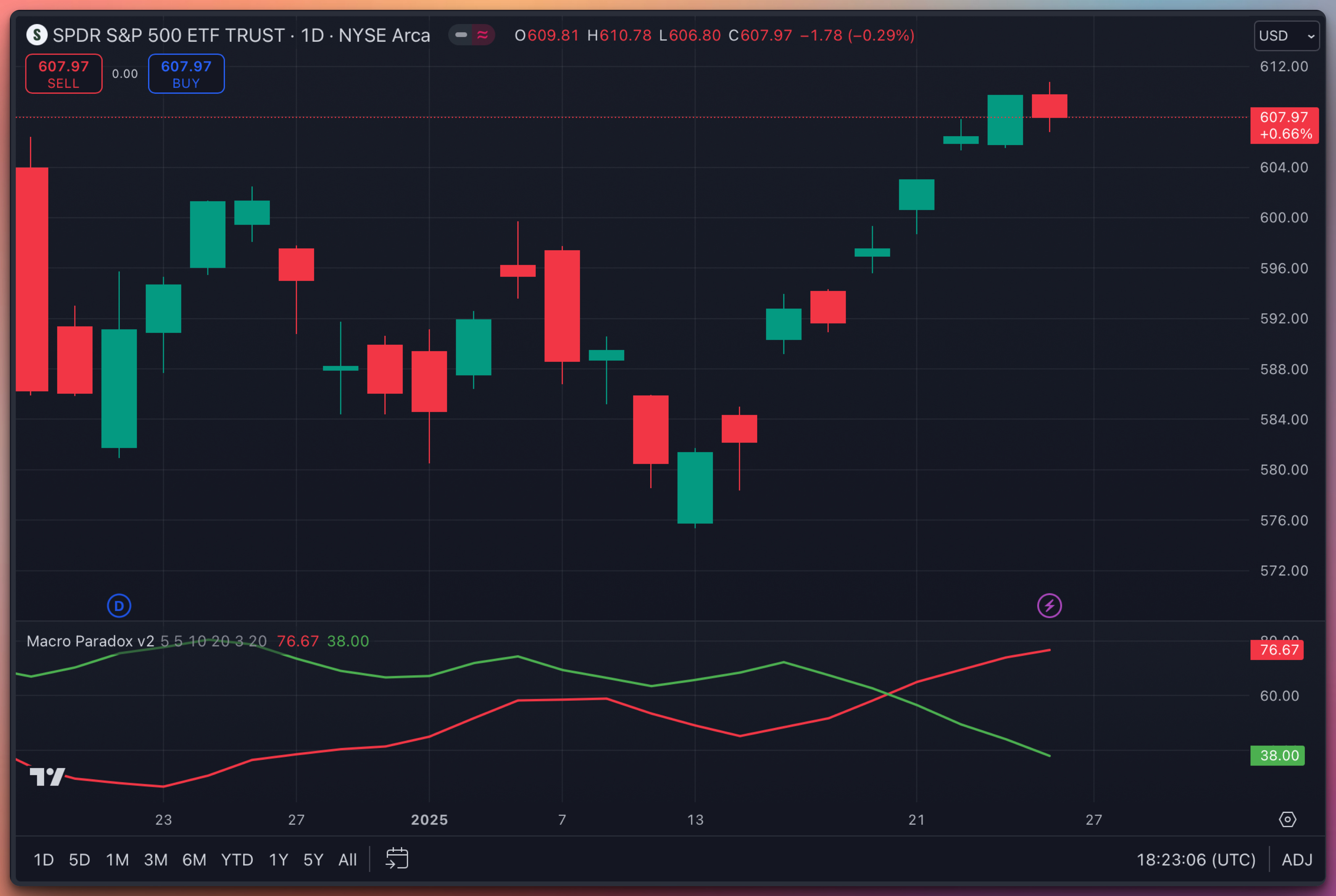
Task: Click the large red candle on January 7
Action: pos(562,306)
